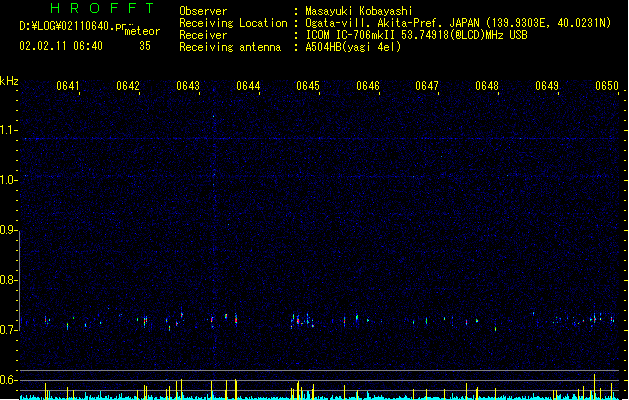Click the 0650 time marker
The image size is (629, 400).
tap(607, 86)
